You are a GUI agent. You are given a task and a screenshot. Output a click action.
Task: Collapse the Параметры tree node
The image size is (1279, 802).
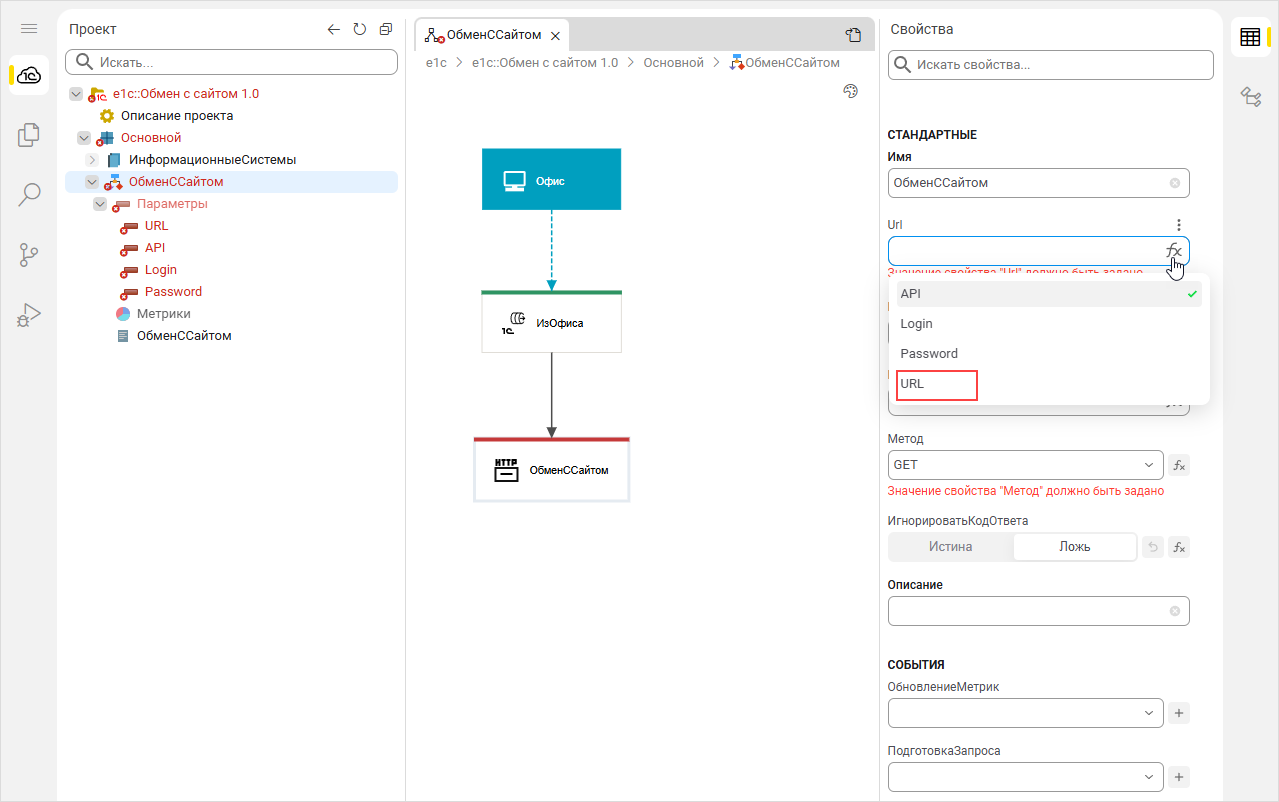click(100, 204)
